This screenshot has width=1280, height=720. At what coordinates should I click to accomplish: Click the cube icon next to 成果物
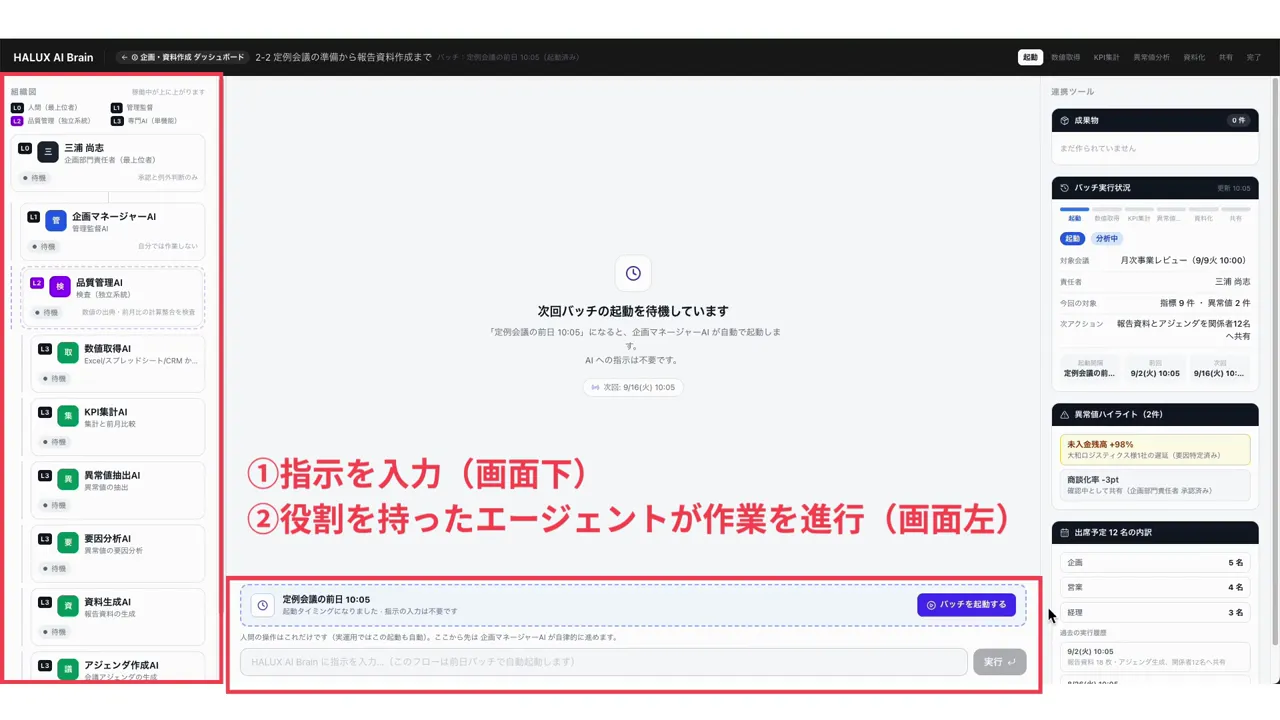coord(1065,120)
